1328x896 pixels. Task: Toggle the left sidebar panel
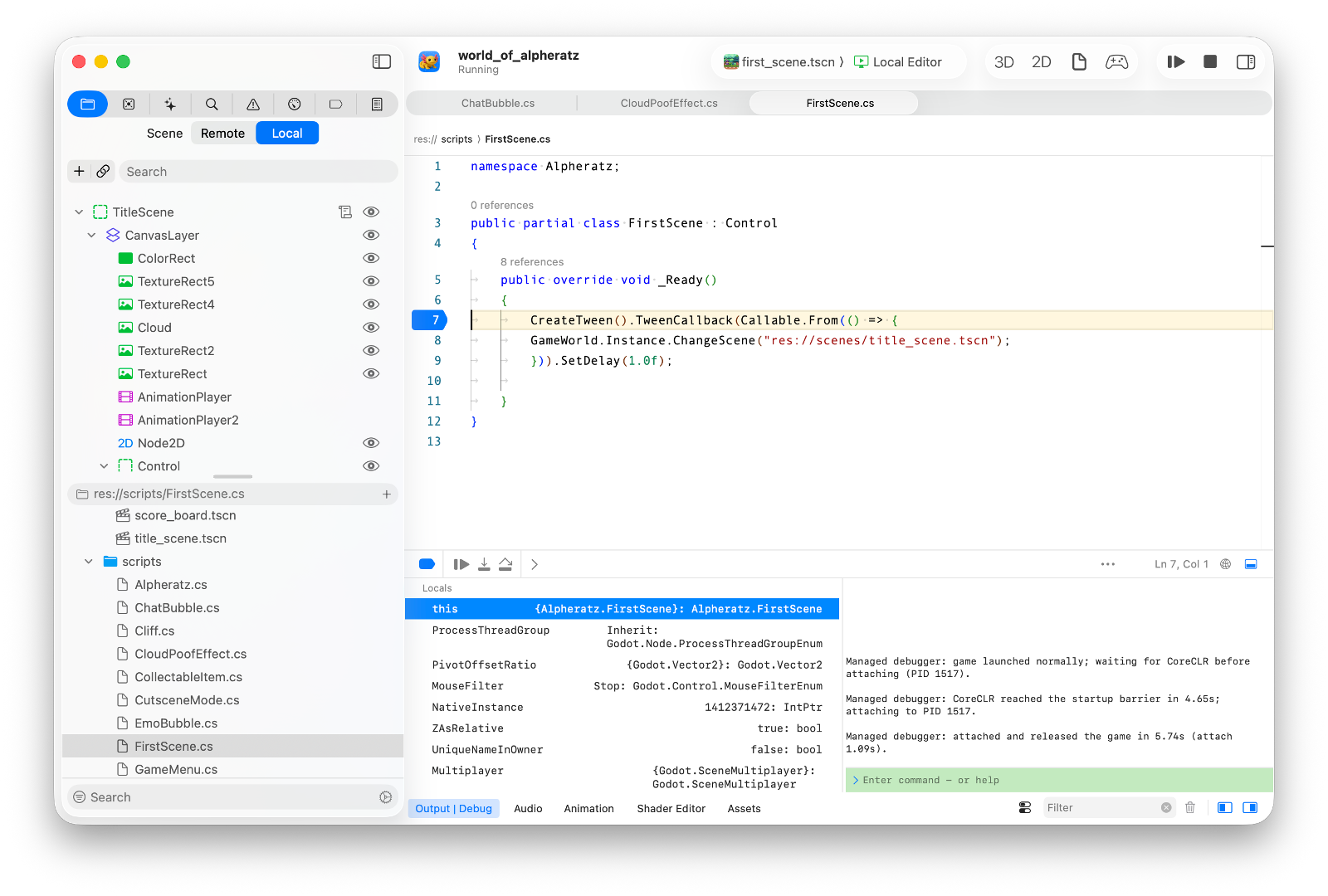(x=382, y=61)
